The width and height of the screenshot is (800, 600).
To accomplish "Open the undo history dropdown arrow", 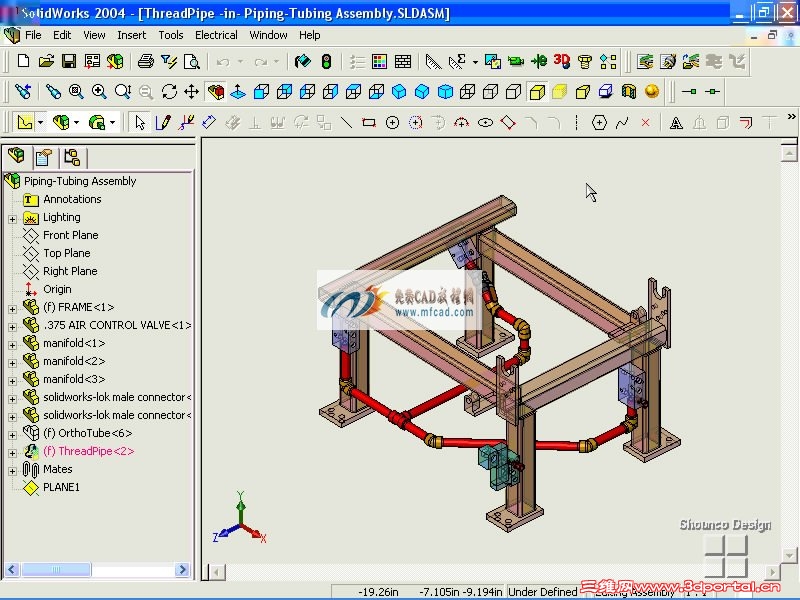I will tap(240, 62).
